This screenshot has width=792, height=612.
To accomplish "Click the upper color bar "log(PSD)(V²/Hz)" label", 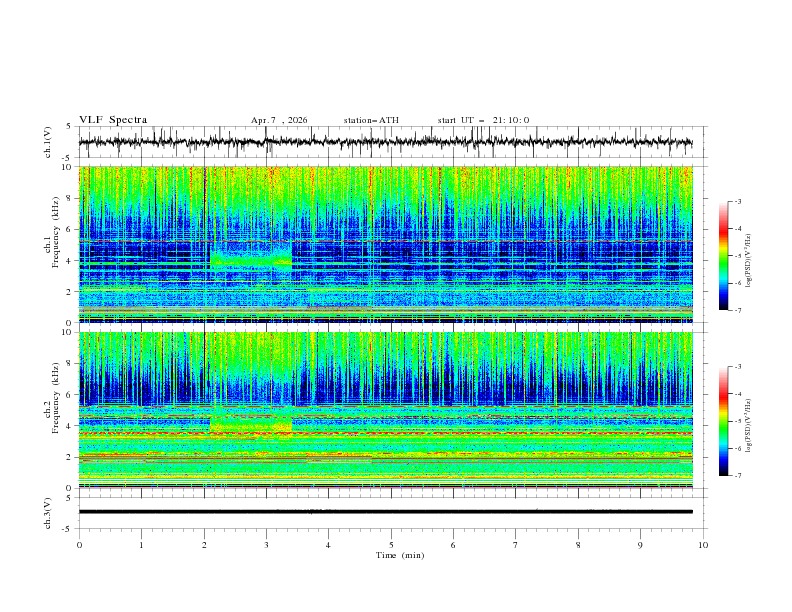I will point(749,261).
